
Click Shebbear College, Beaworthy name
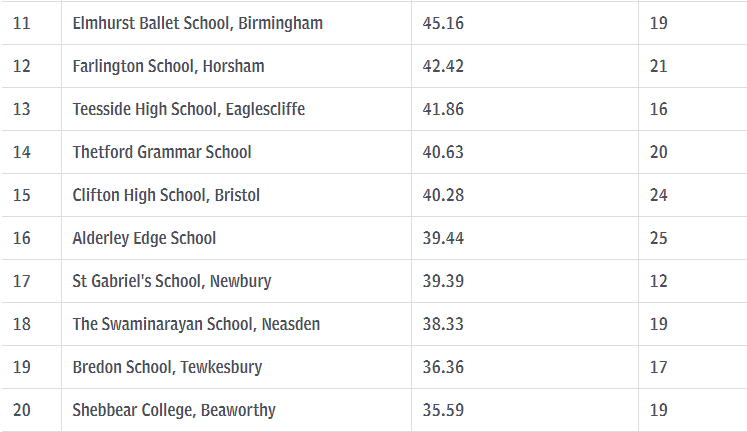tap(174, 410)
